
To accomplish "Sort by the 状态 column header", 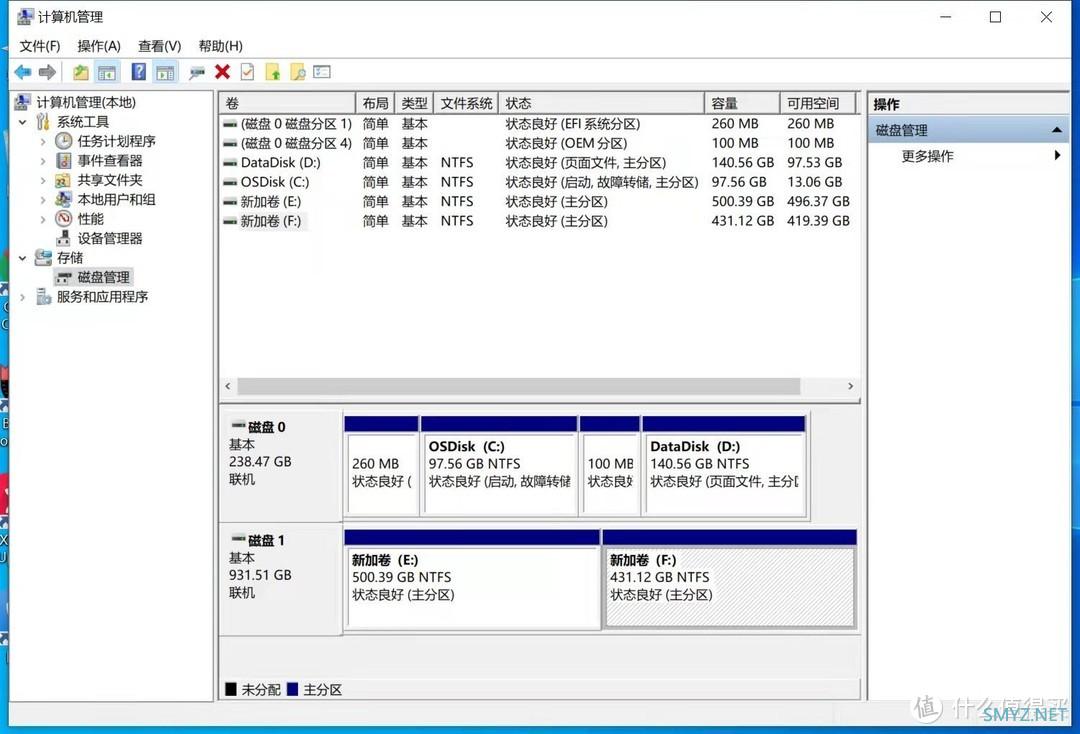I will 601,103.
